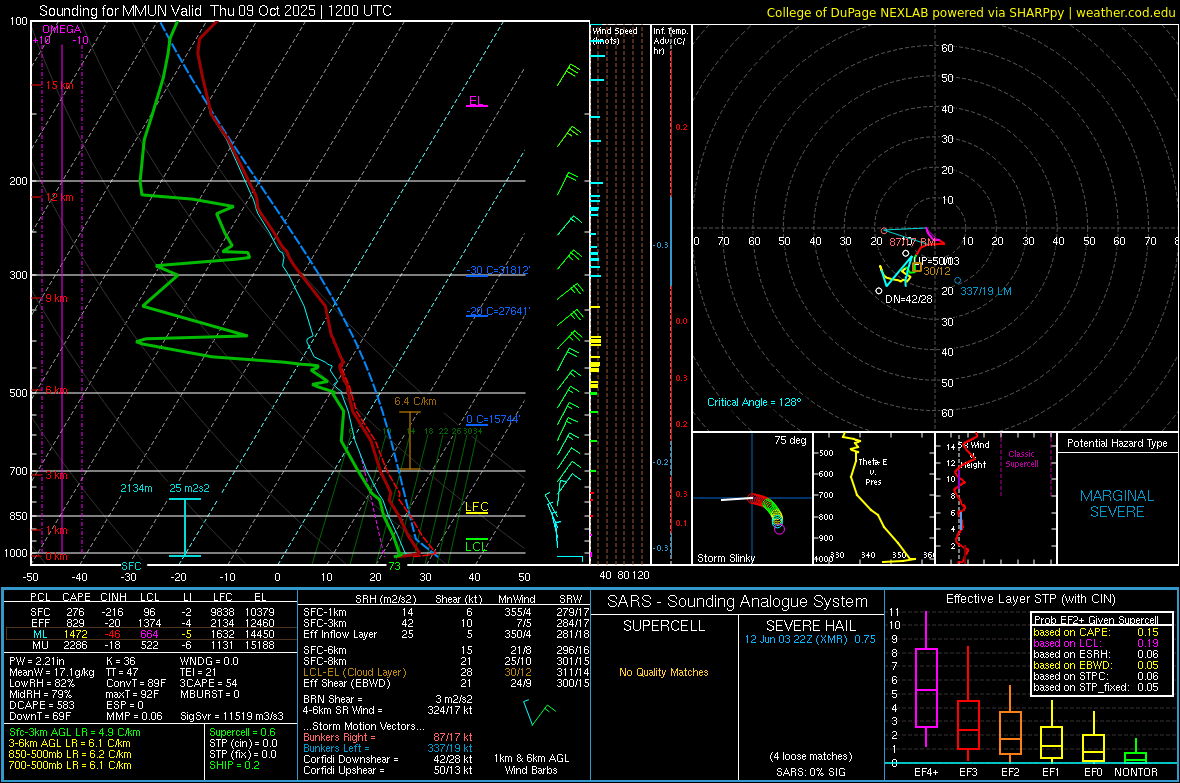Click the based on CAPE: 0.15 legend row
This screenshot has width=1180, height=783.
click(x=1096, y=632)
